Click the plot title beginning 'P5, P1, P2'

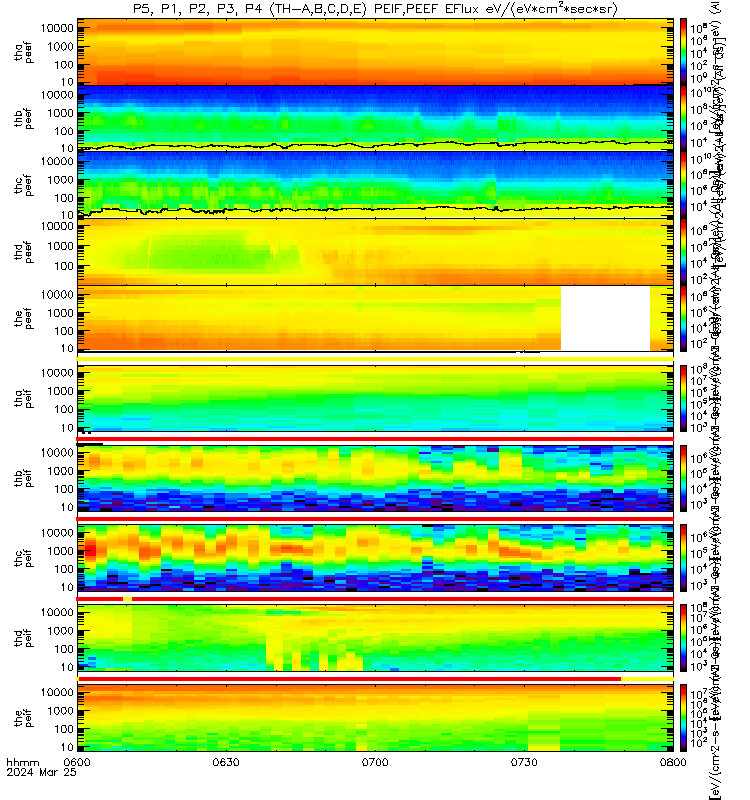coord(375,9)
